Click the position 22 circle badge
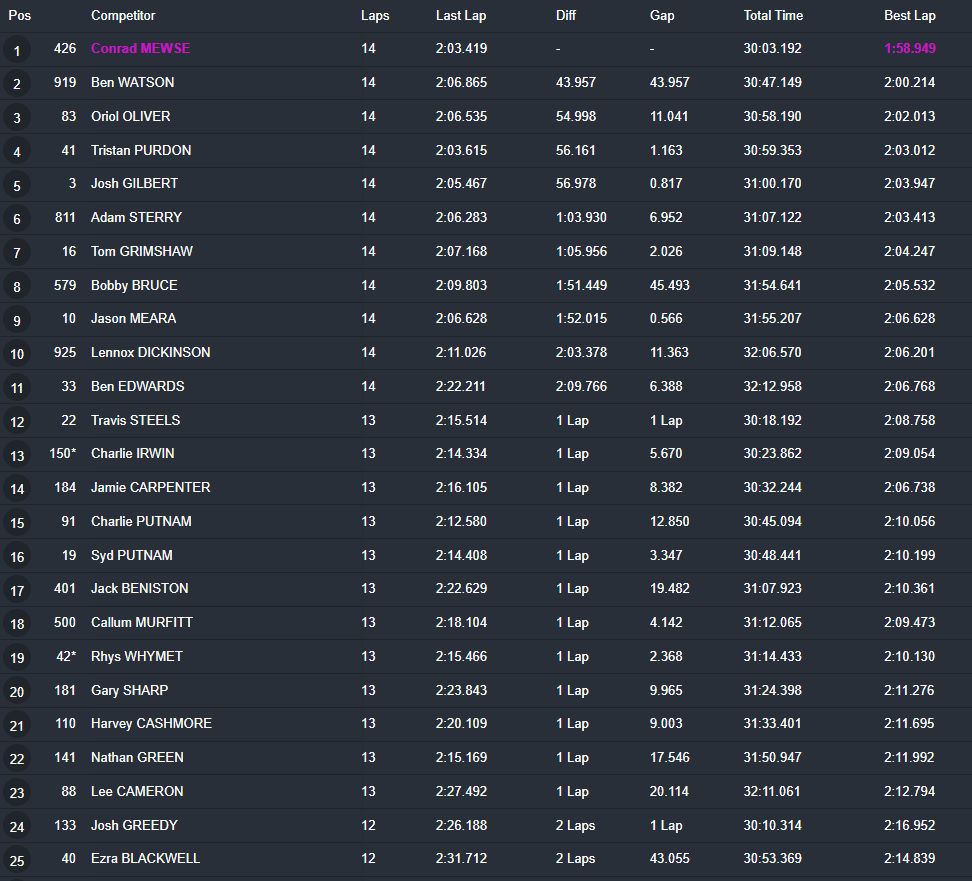Image resolution: width=972 pixels, height=881 pixels. point(17,759)
